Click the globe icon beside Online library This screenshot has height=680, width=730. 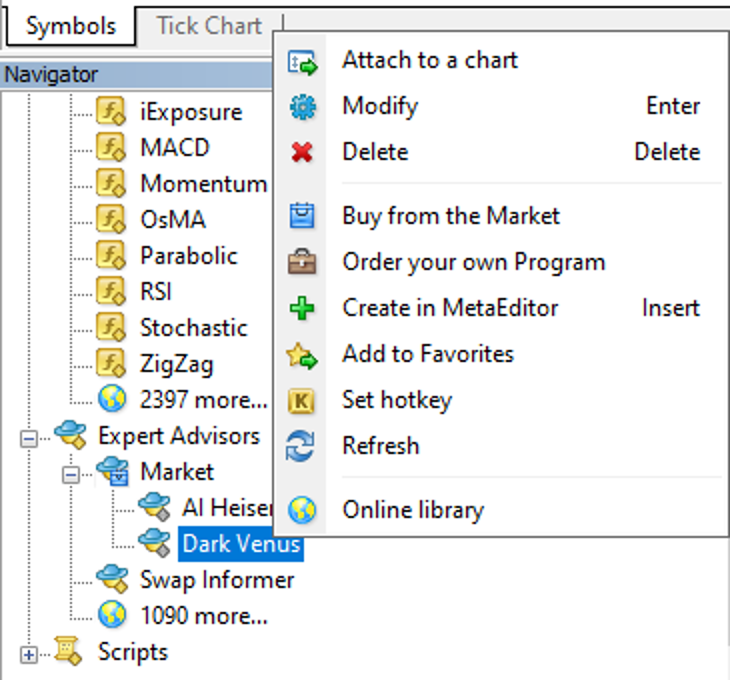pyautogui.click(x=302, y=510)
